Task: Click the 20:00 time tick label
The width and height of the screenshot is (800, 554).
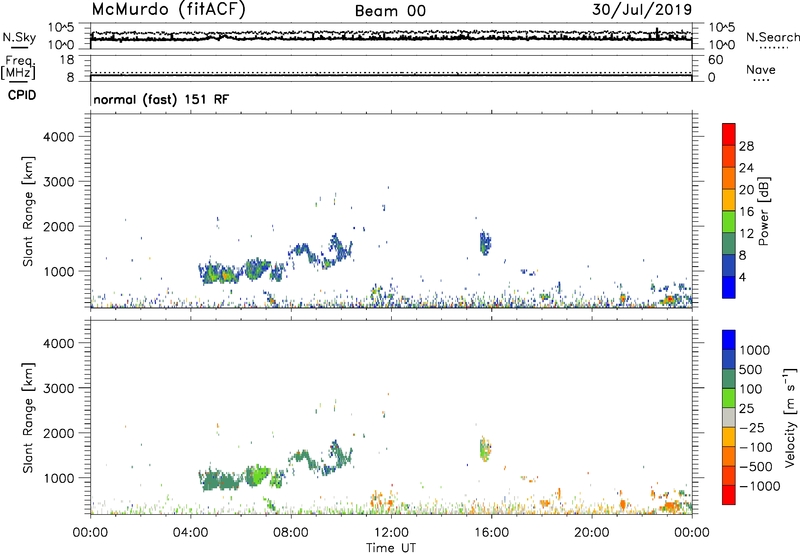Action: click(591, 533)
